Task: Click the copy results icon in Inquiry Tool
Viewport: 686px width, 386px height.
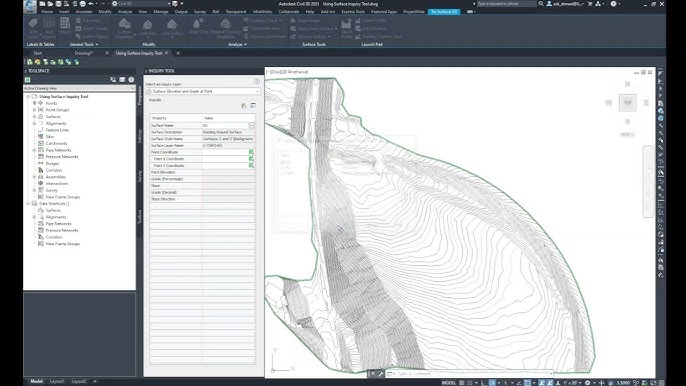Action: click(x=244, y=105)
